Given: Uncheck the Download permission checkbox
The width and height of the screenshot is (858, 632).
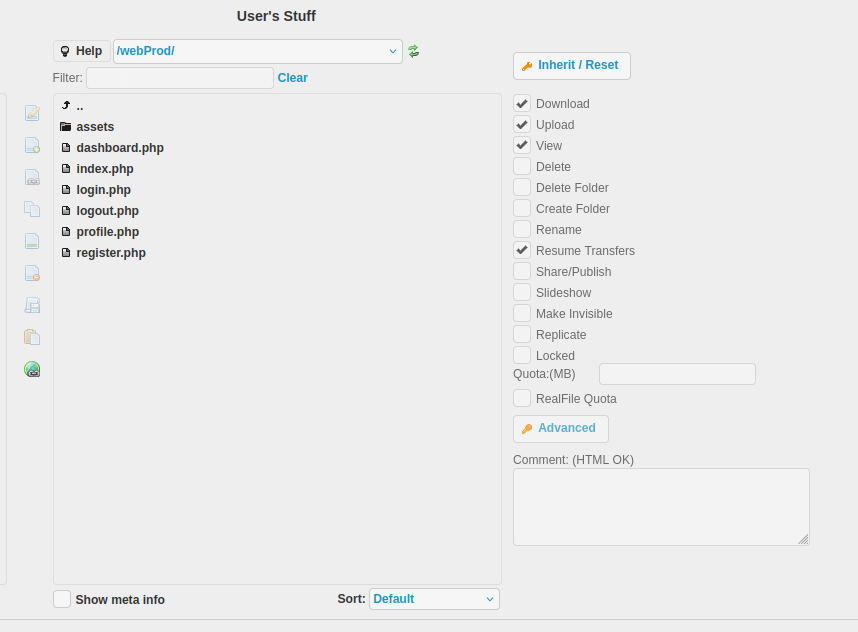Looking at the screenshot, I should pos(522,103).
